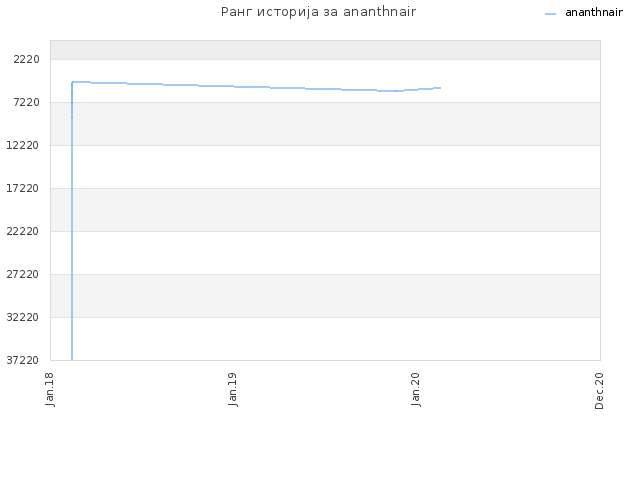
Task: Select the 32220 y-axis label
Action: pos(22,317)
